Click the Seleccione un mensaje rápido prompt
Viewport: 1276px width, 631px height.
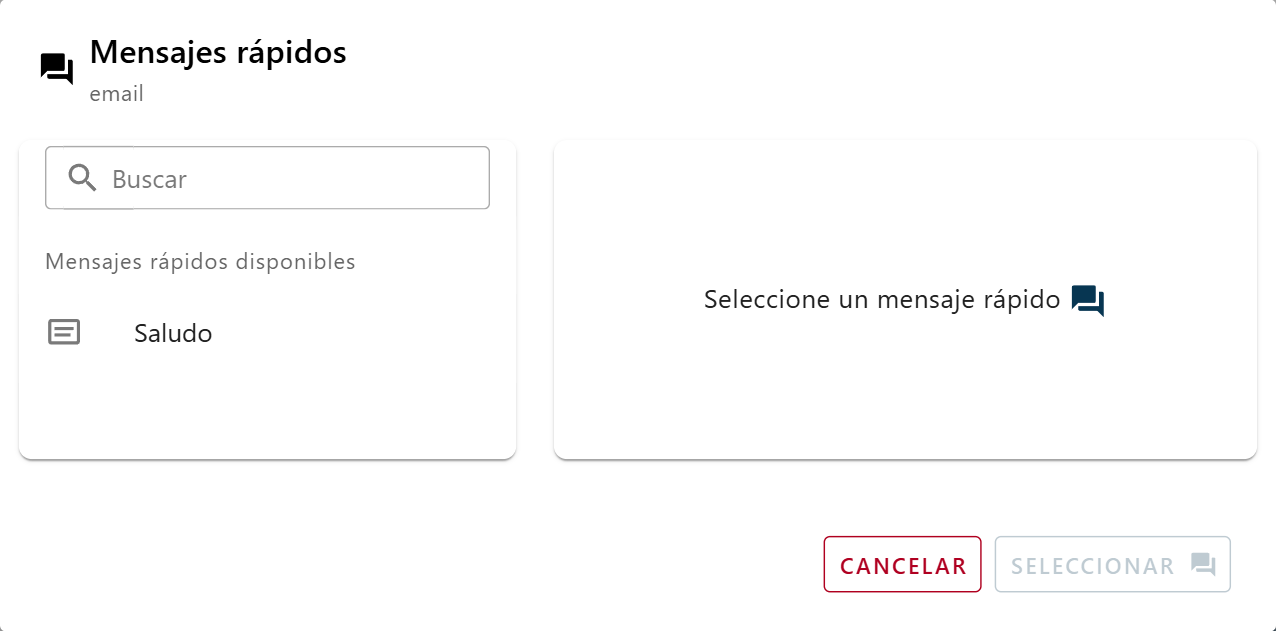[x=882, y=299]
